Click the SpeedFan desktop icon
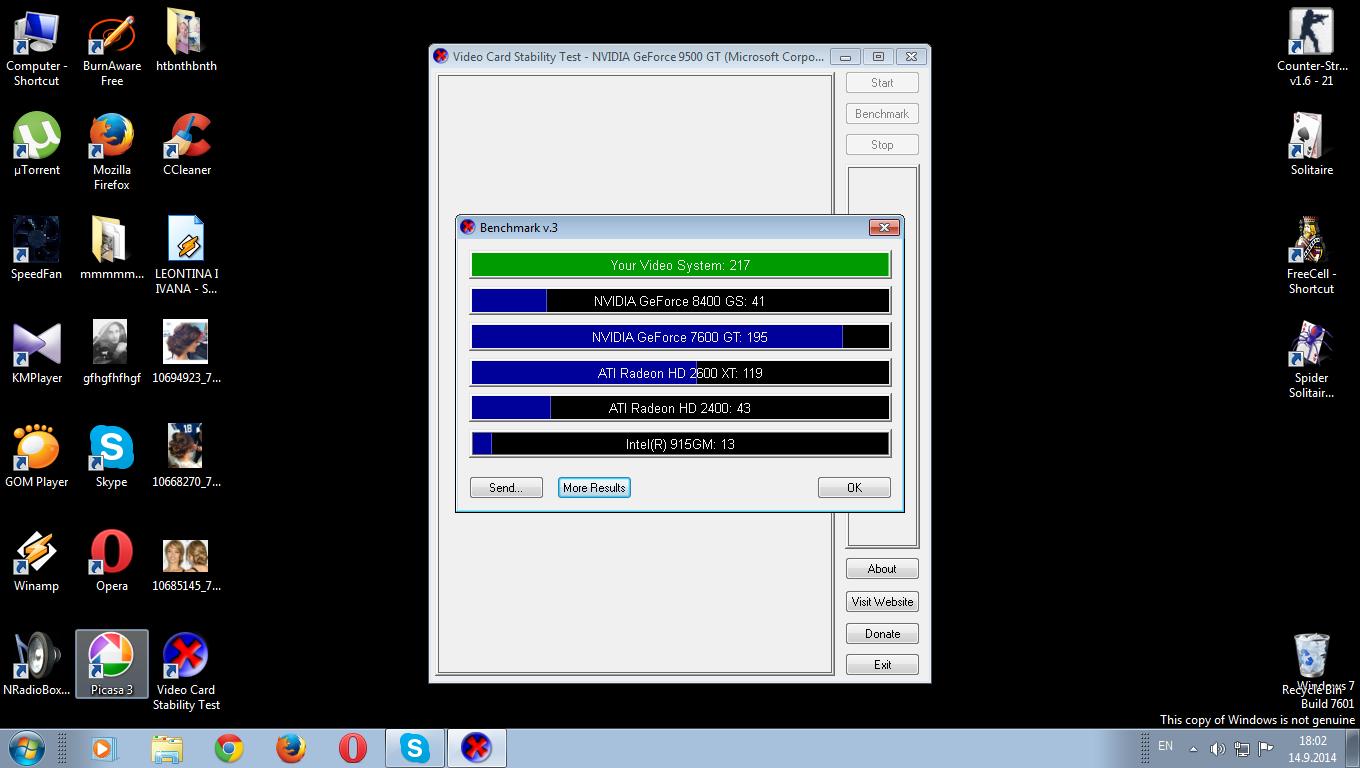Image resolution: width=1360 pixels, height=768 pixels. (37, 248)
